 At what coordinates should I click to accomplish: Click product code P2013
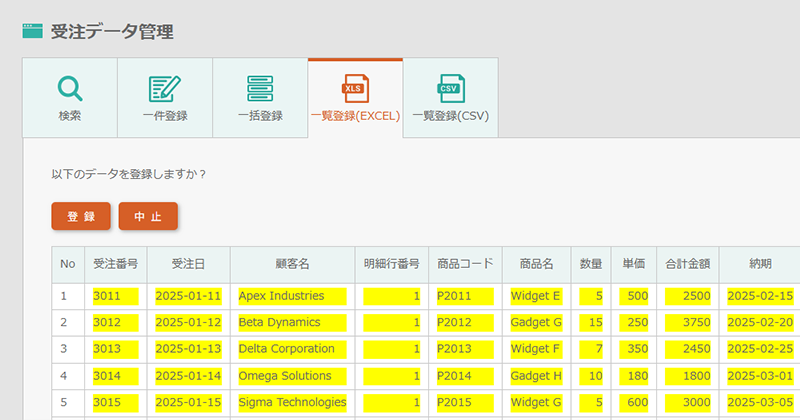point(465,349)
